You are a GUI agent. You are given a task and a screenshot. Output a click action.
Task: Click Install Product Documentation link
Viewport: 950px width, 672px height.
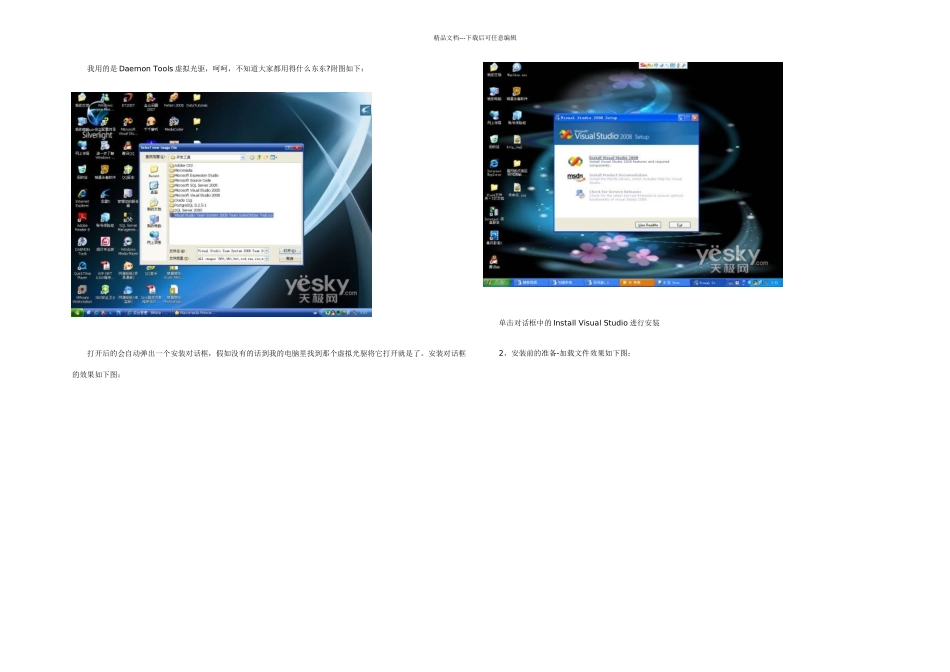coord(618,175)
